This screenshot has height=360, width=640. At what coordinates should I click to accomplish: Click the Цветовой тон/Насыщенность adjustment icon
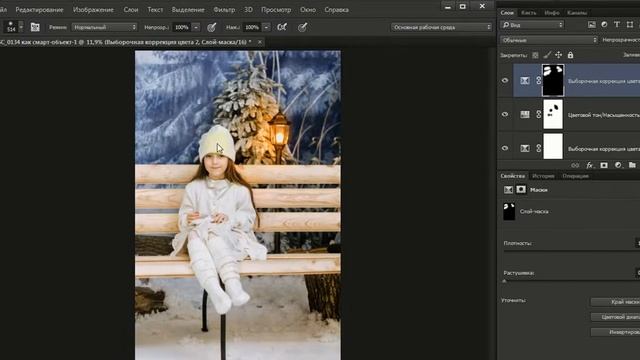[525, 115]
